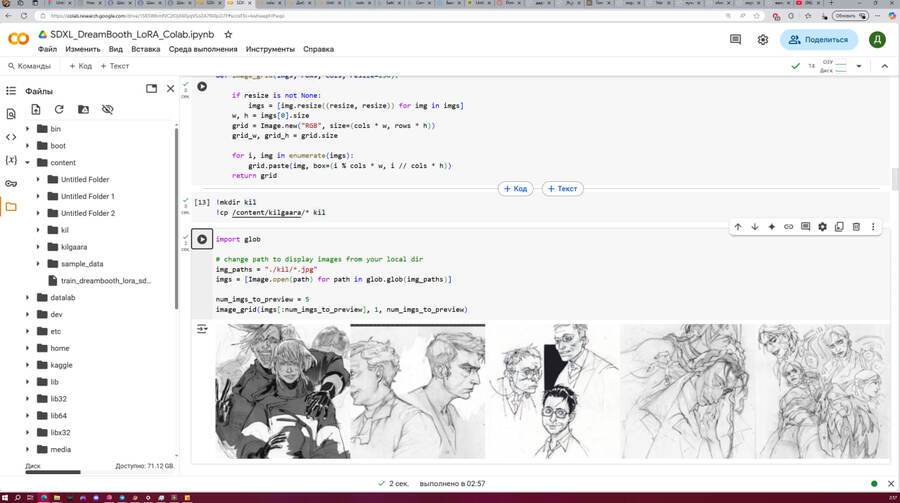Open the runtime connection dropdown arrow
The height and width of the screenshot is (503, 900).
(859, 66)
